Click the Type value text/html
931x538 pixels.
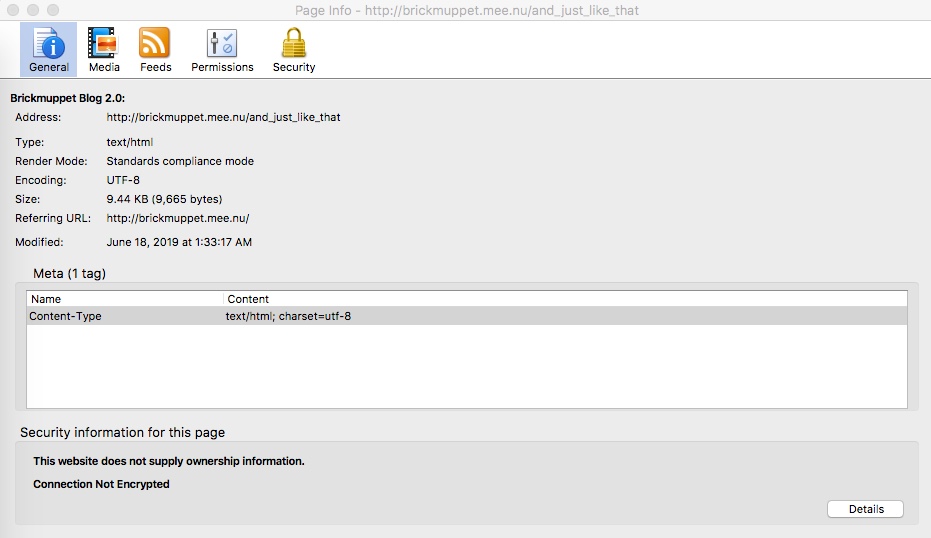pos(129,142)
